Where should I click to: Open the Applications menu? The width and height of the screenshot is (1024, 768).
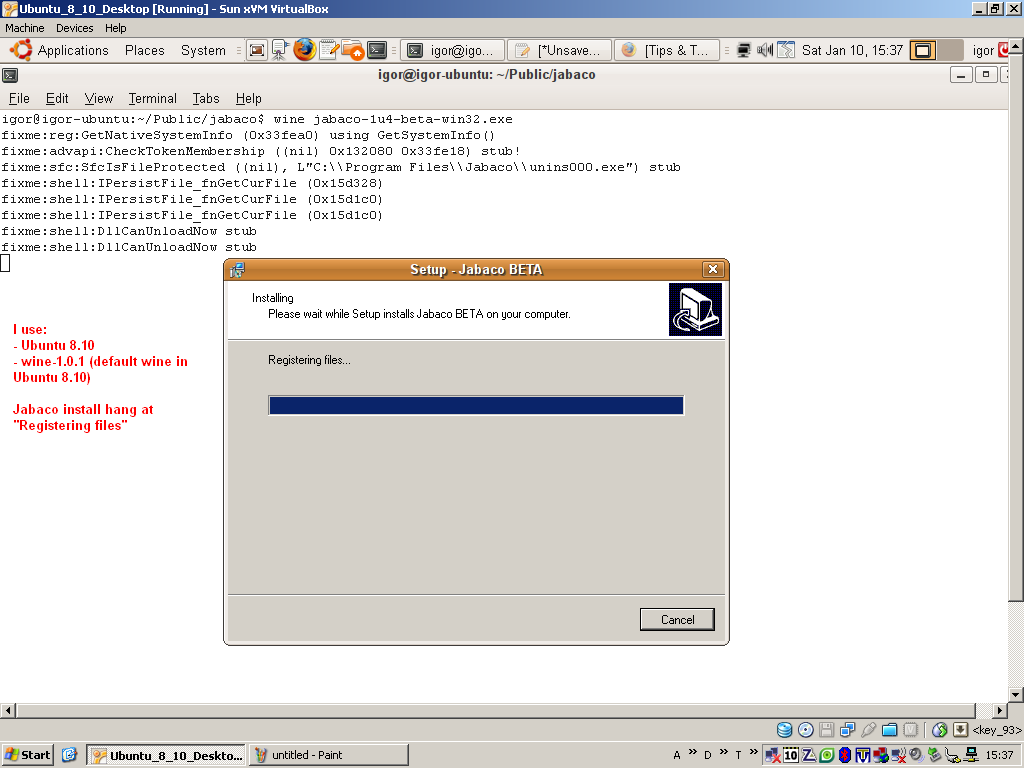pyautogui.click(x=59, y=50)
